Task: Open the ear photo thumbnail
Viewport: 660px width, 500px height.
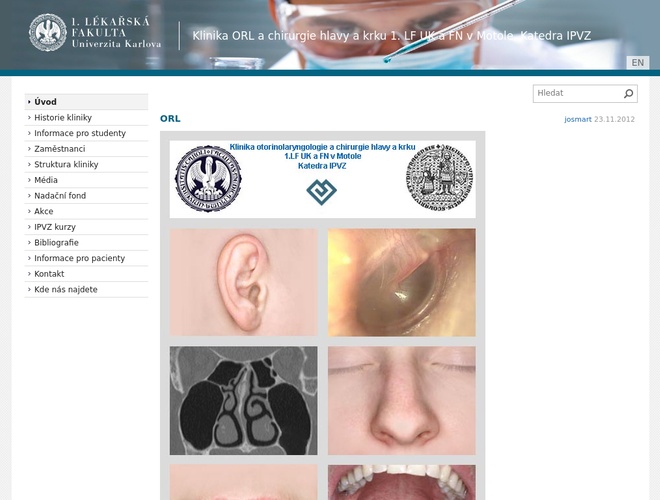Action: point(243,282)
